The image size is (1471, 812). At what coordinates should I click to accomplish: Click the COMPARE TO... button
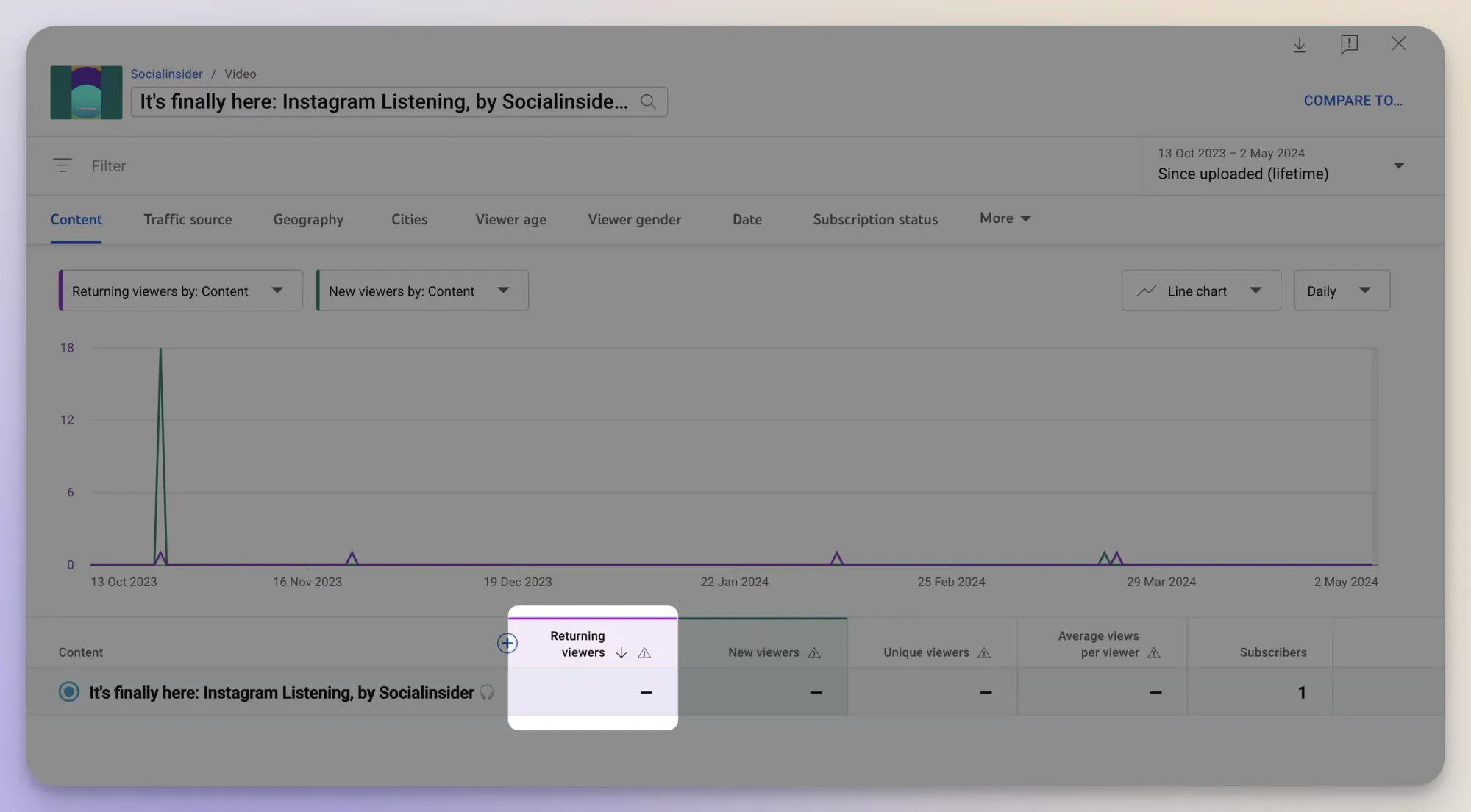pos(1353,101)
